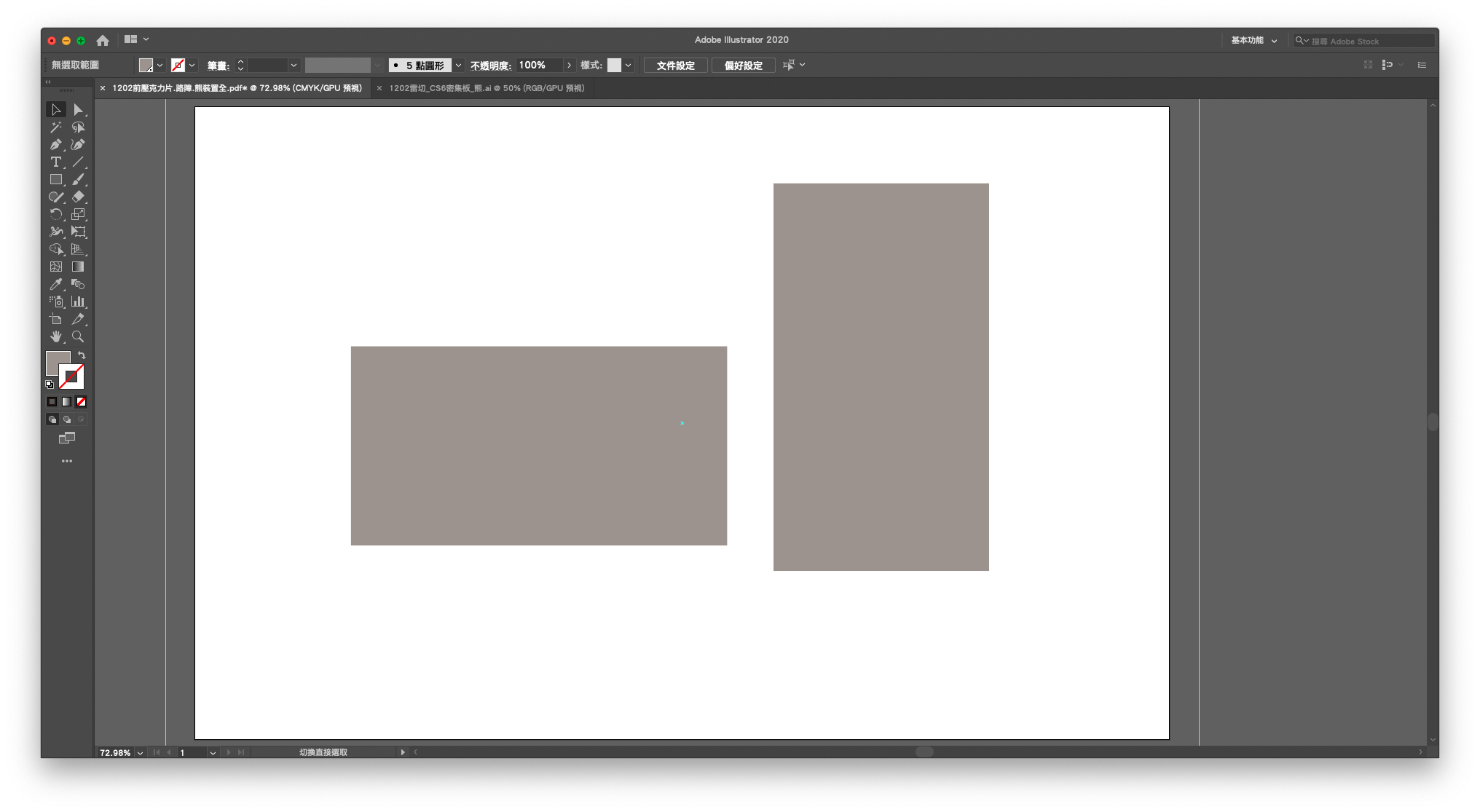
Task: Select the Slice tool
Action: pos(78,320)
